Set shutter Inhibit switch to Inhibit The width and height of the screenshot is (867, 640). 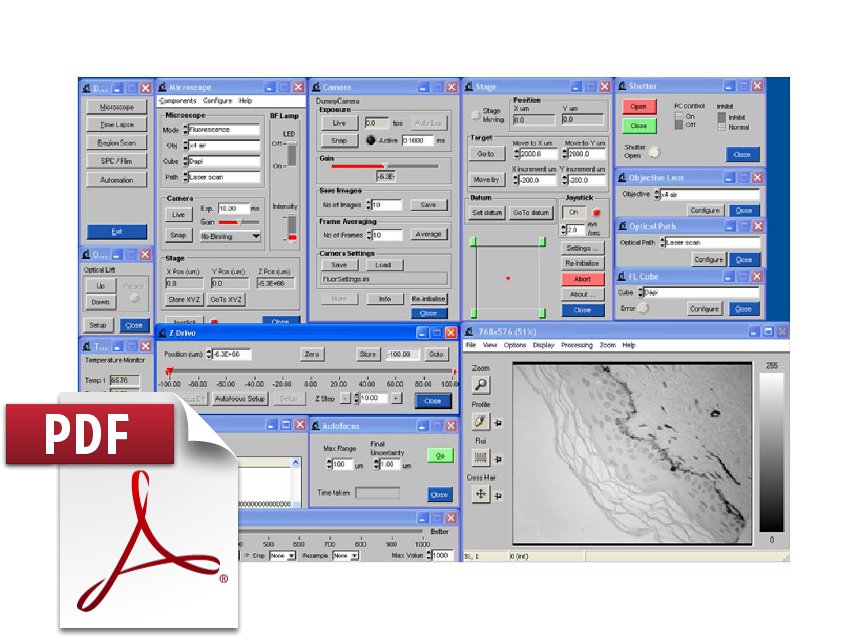[722, 117]
